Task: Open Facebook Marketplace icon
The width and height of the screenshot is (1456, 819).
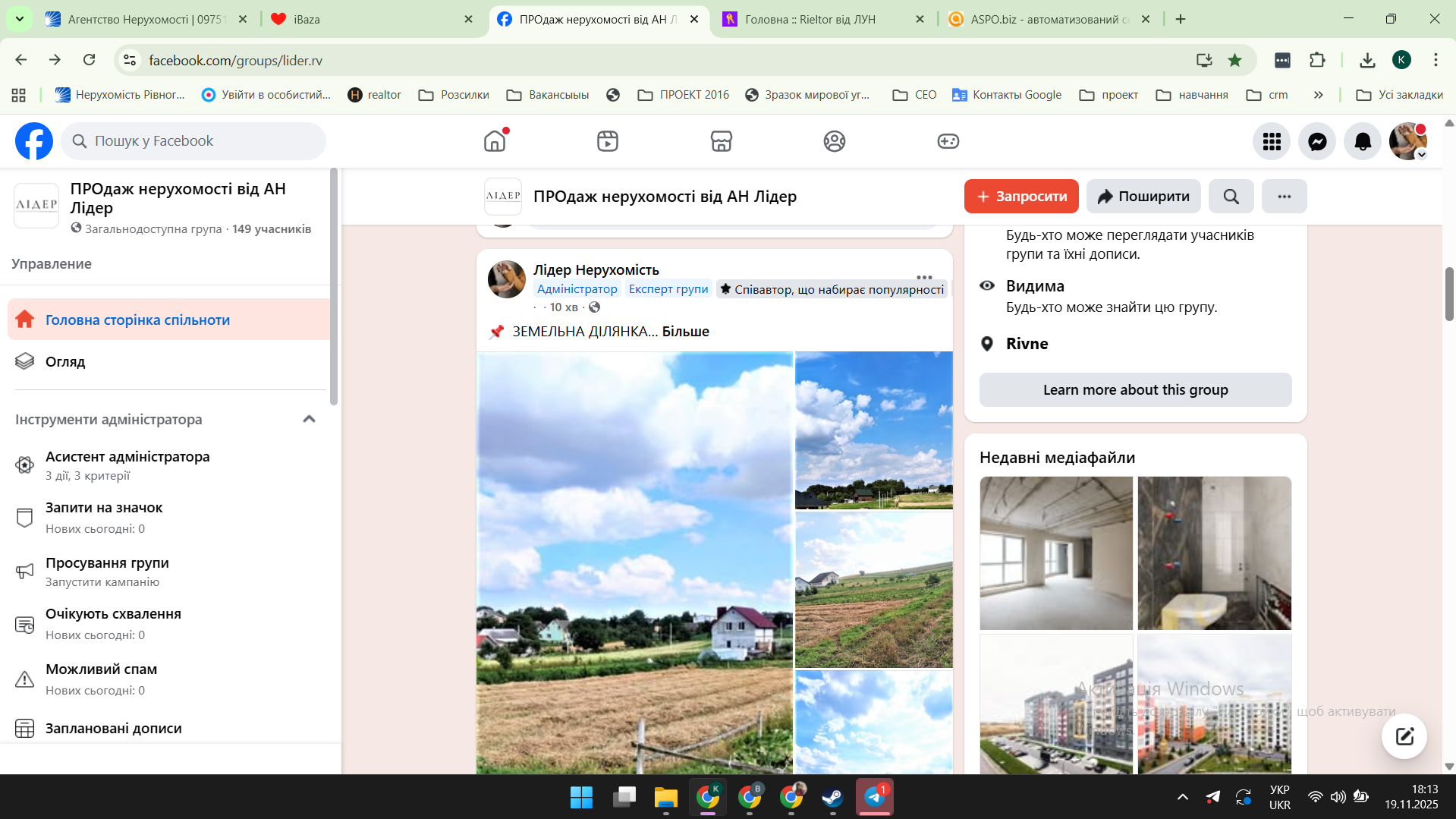Action: click(x=721, y=141)
